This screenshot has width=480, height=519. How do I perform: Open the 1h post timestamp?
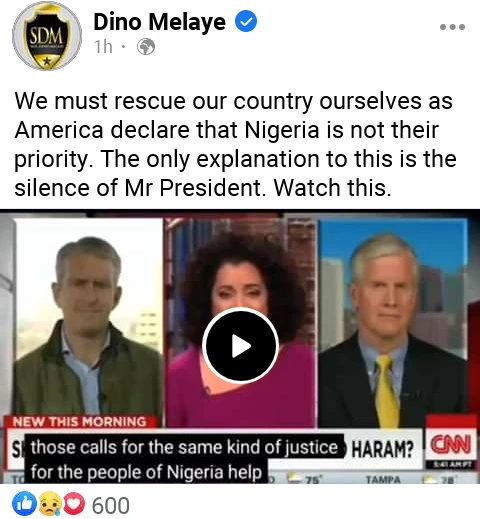103,47
